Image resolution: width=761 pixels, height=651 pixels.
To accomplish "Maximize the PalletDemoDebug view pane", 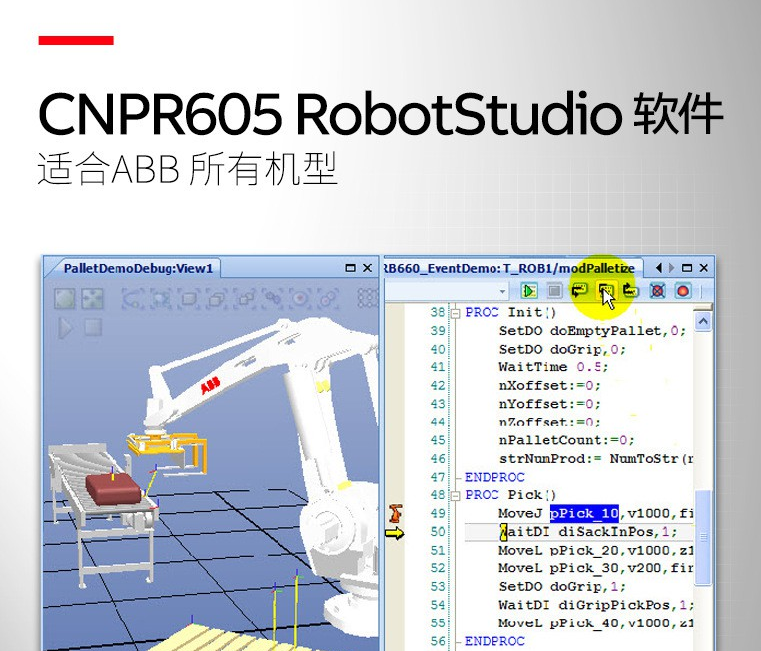I will pos(350,268).
